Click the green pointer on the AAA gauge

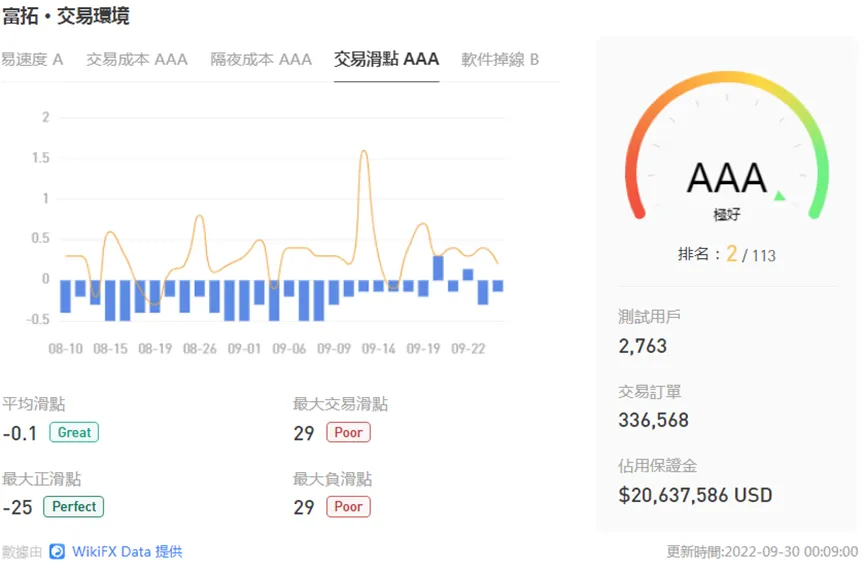pos(779,196)
